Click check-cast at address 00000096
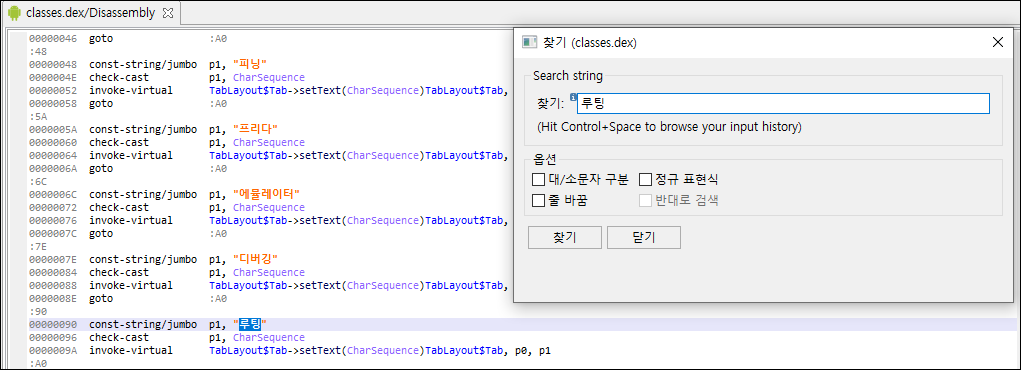The image size is (1021, 370). click(x=119, y=337)
